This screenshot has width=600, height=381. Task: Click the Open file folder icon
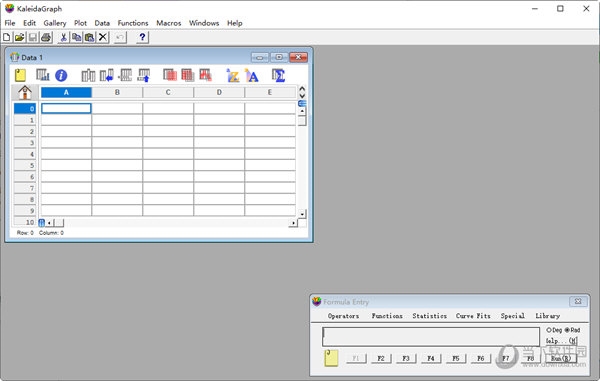[x=20, y=37]
